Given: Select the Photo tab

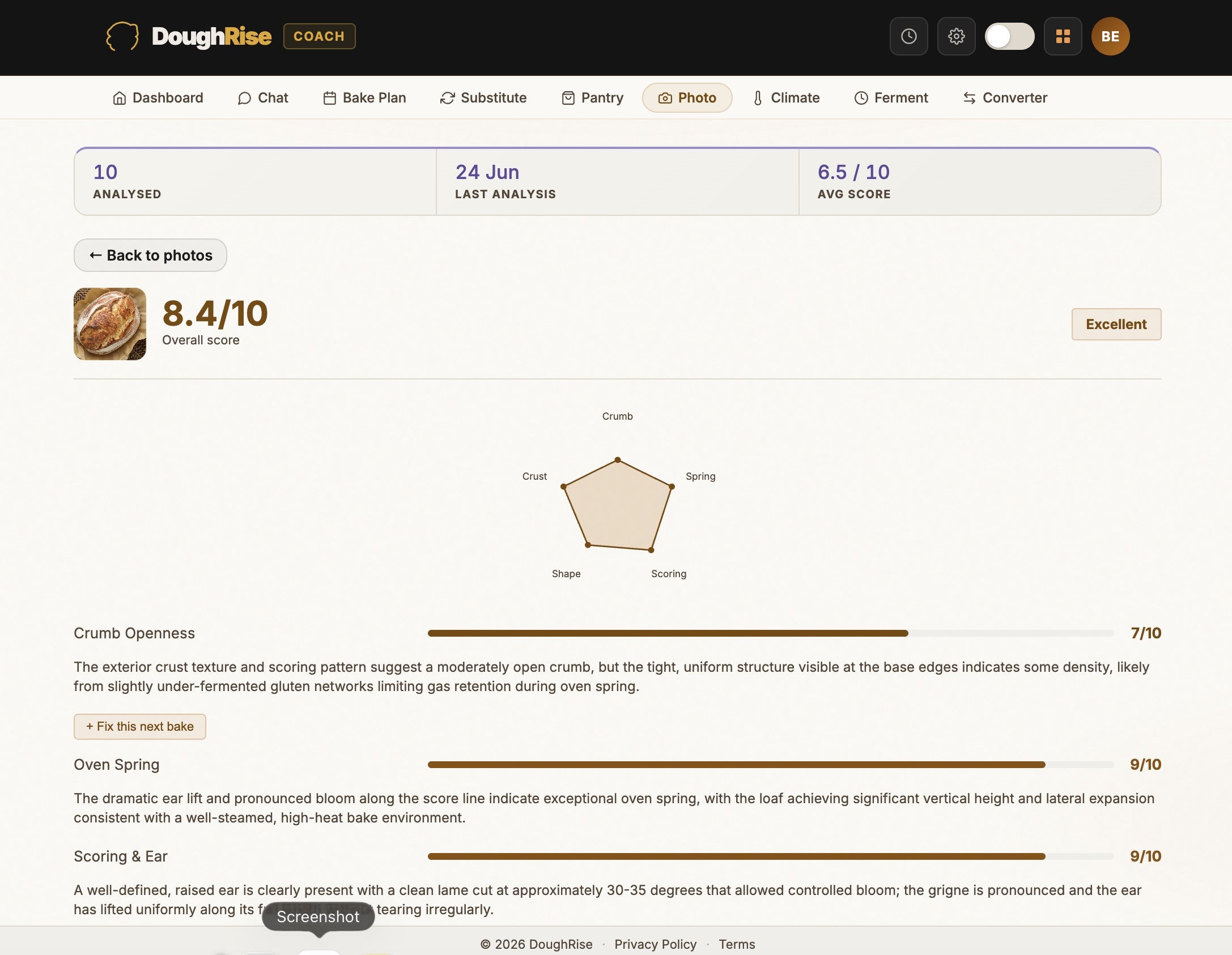Looking at the screenshot, I should (687, 98).
